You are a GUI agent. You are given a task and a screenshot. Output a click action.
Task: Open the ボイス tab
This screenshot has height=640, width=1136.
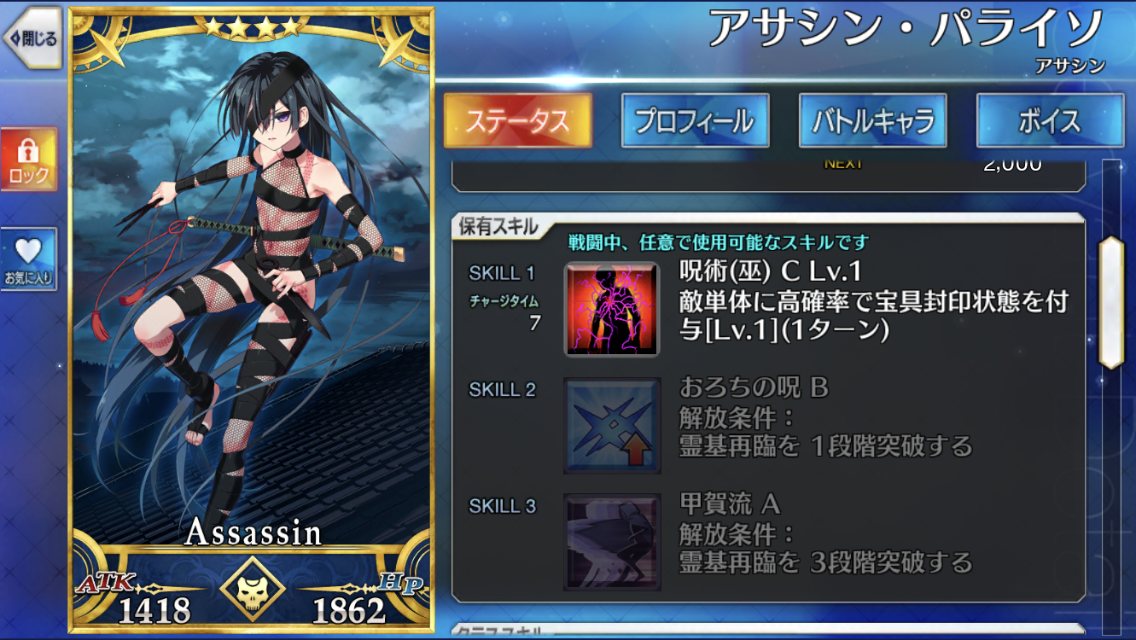pos(1050,120)
